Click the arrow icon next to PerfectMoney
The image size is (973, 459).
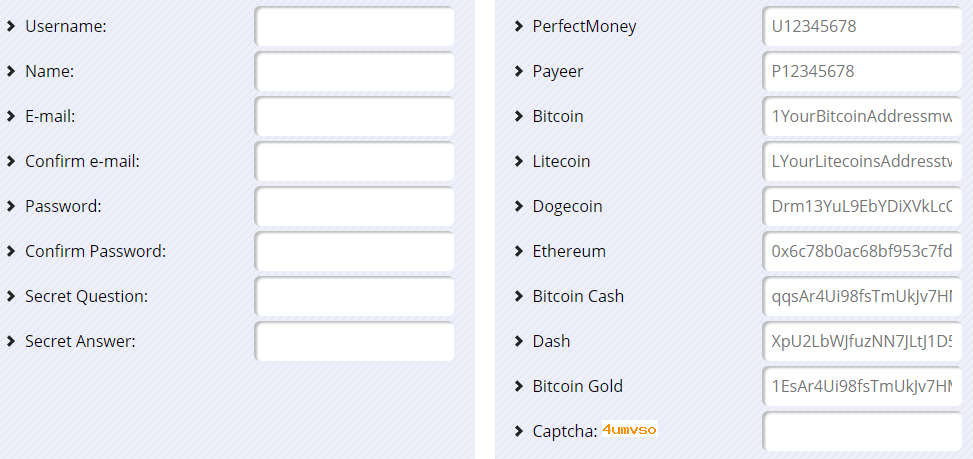coord(519,27)
